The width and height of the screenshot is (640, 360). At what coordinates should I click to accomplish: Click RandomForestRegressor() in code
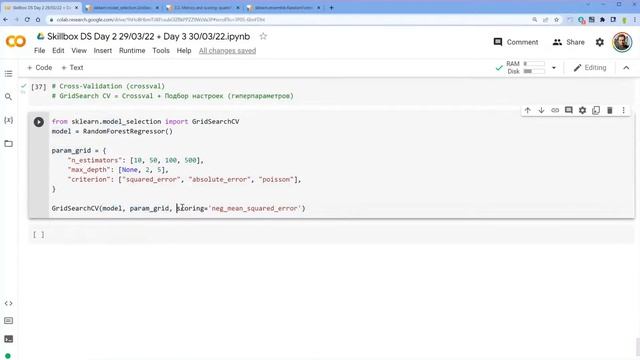click(128, 131)
